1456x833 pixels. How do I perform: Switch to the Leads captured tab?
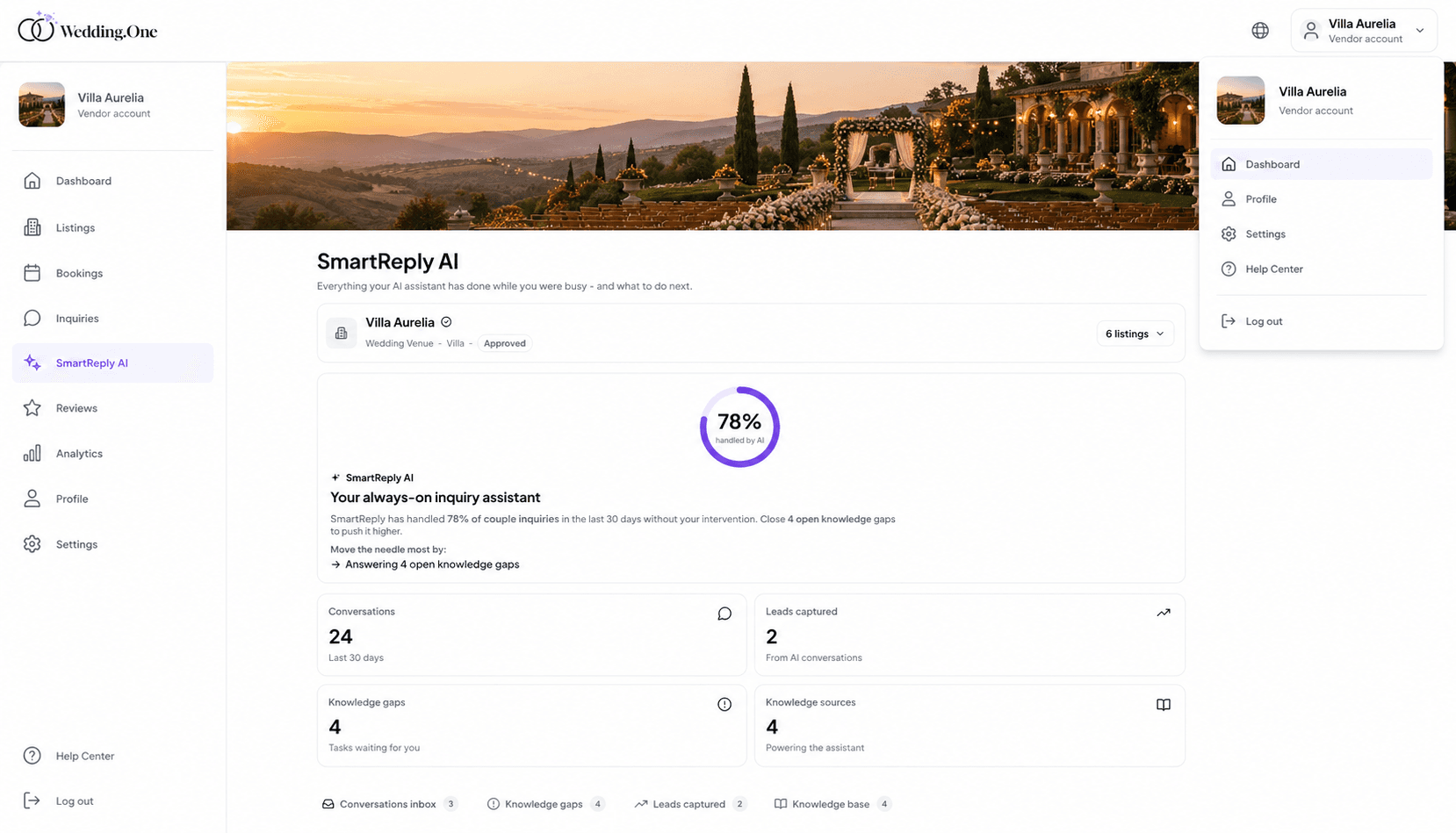[690, 804]
